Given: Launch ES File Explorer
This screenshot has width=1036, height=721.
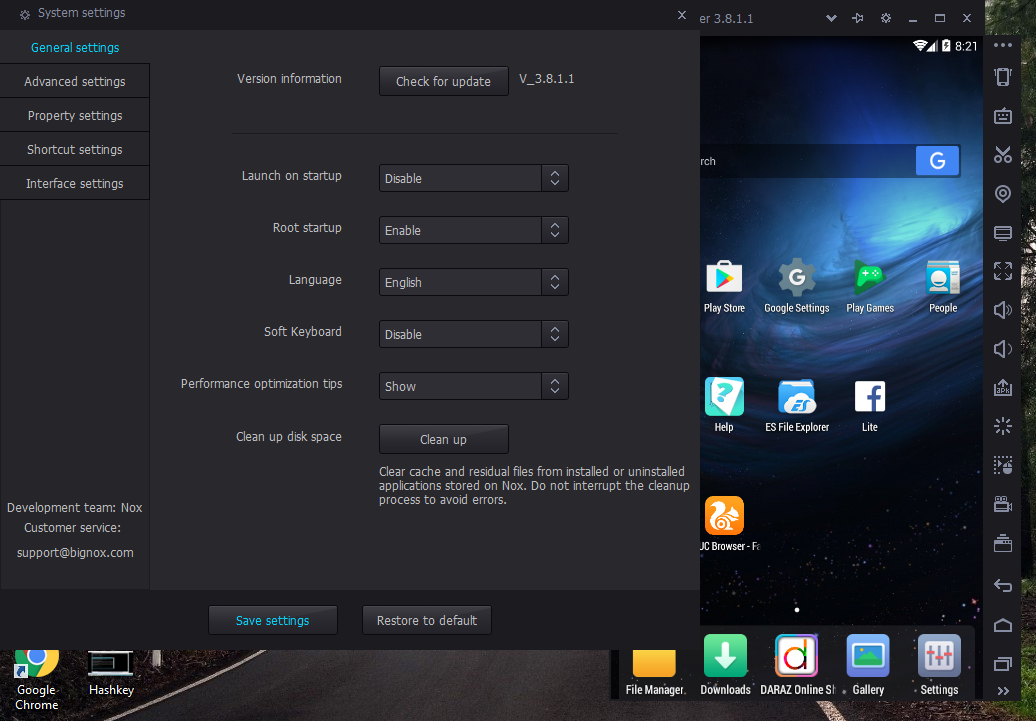Looking at the screenshot, I should point(797,397).
